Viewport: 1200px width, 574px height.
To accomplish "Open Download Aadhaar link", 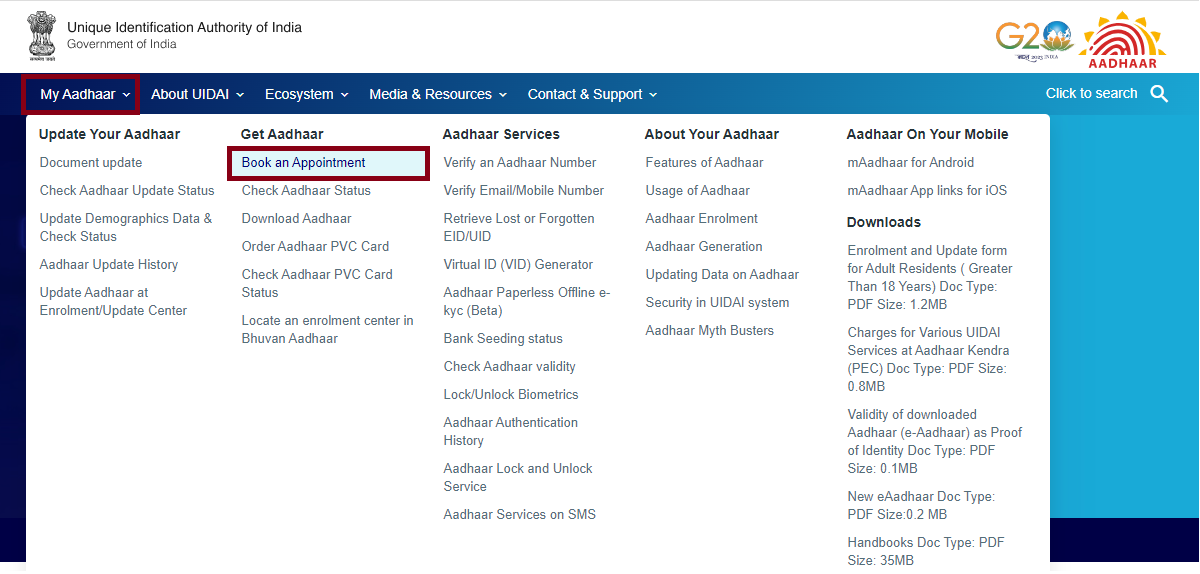I will click(x=296, y=219).
